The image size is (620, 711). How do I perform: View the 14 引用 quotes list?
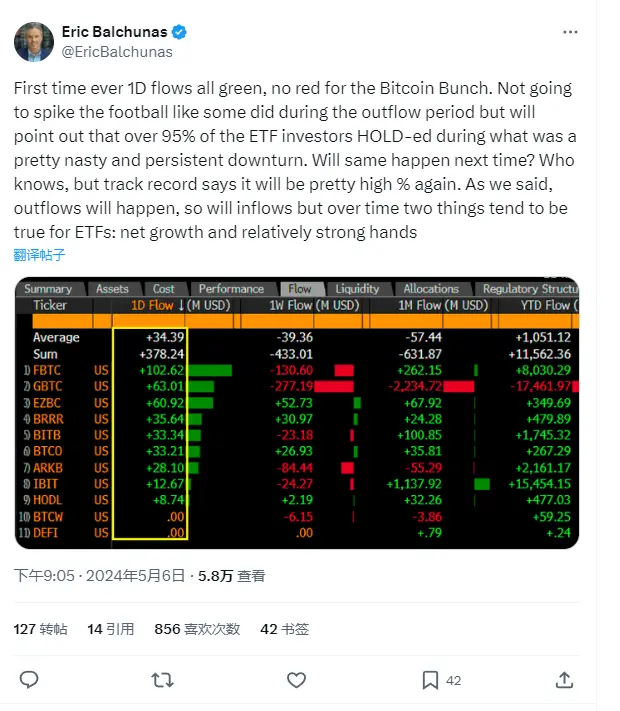tap(110, 629)
